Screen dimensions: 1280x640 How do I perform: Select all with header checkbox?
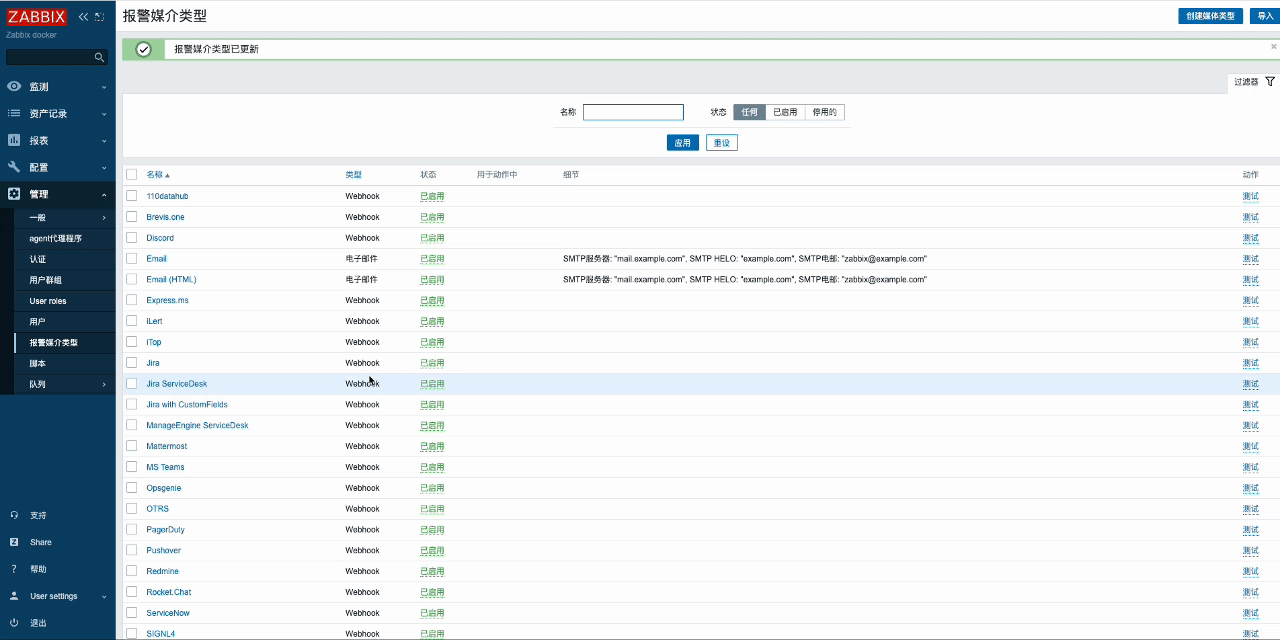131,174
